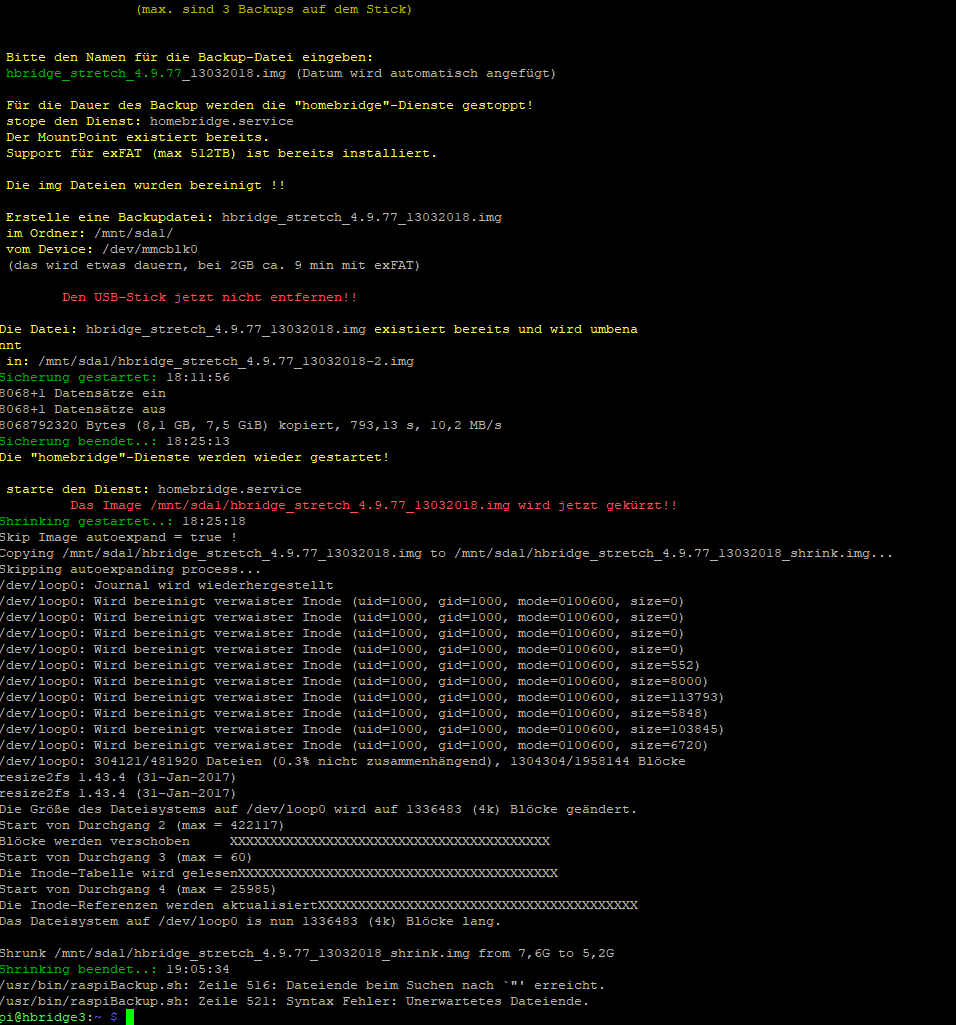Click the 'Journal wird wiederhergestellt' line

click(166, 585)
